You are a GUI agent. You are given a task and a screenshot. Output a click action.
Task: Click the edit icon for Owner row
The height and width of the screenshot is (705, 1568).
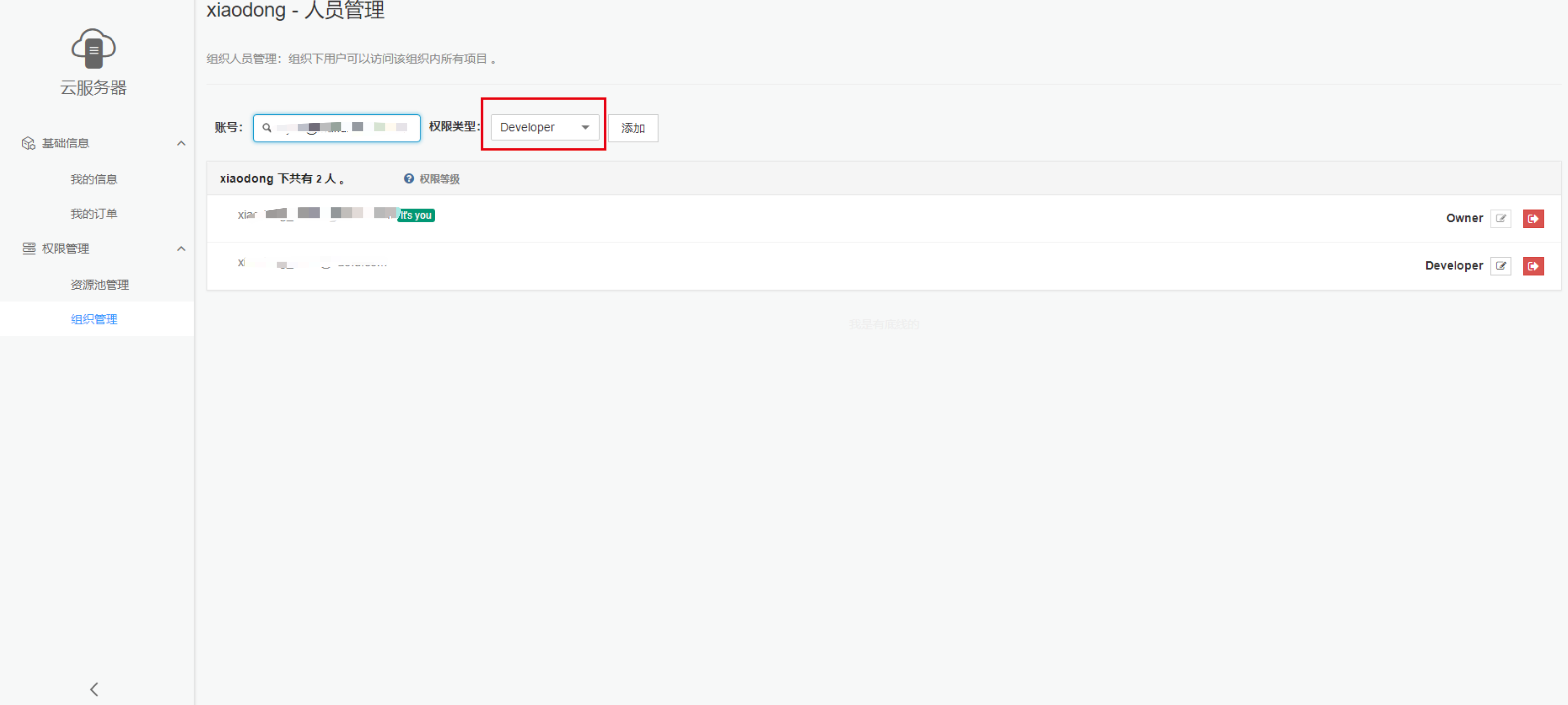click(x=1500, y=218)
